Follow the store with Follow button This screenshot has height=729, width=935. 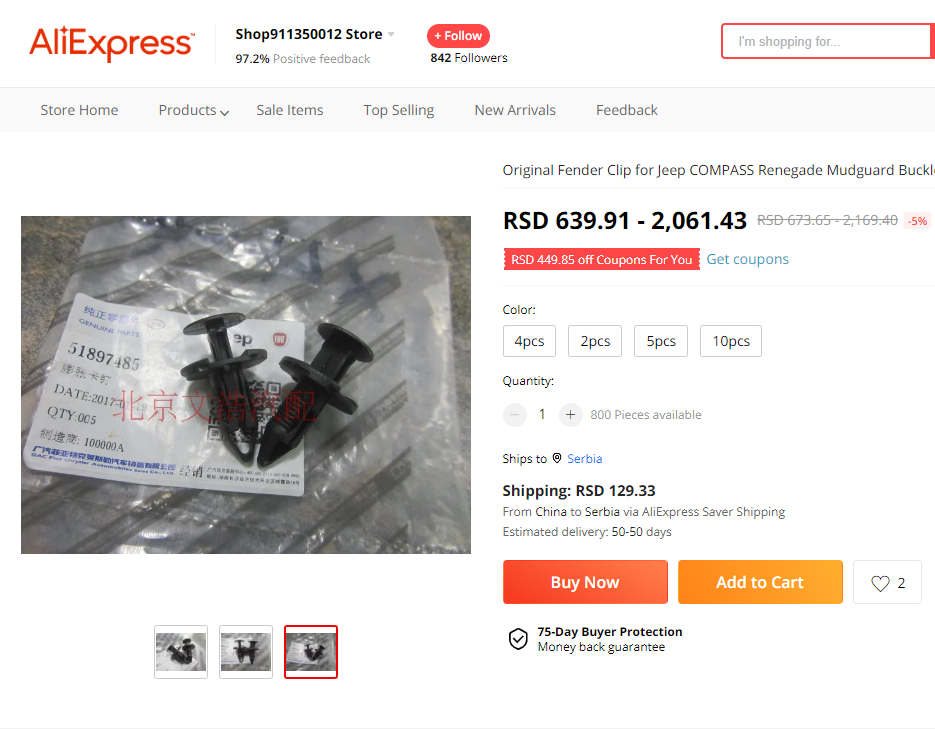[458, 36]
